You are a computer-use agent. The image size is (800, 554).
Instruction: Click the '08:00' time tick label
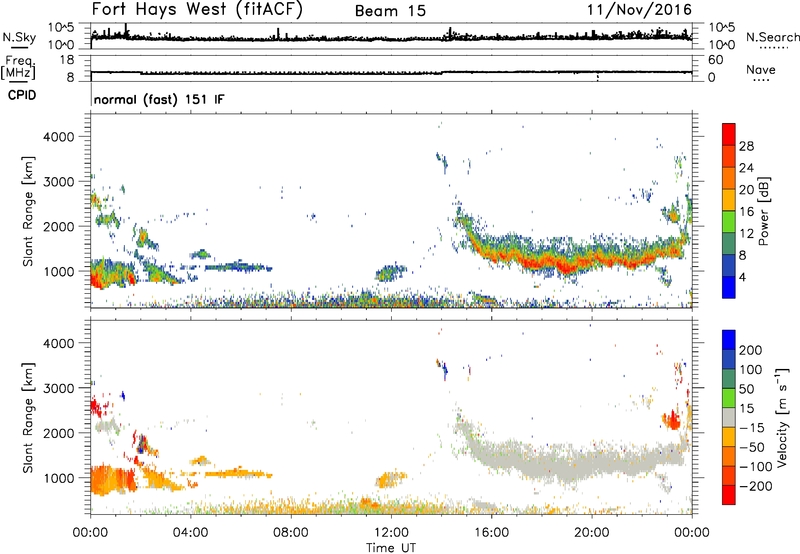[x=291, y=533]
